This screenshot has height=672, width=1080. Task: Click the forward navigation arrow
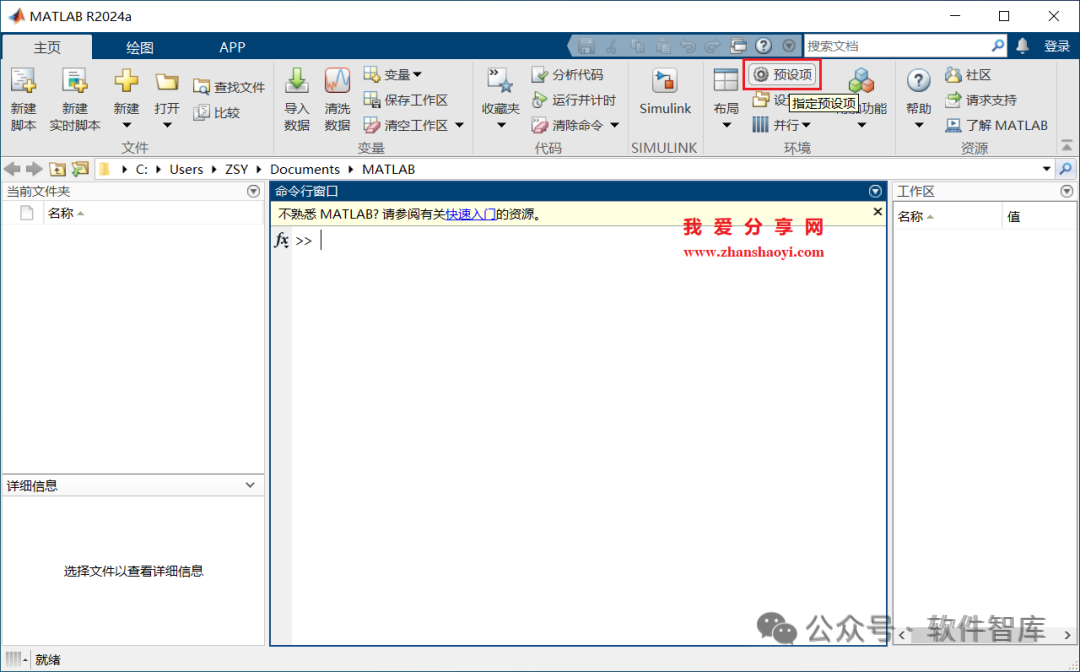pos(34,169)
